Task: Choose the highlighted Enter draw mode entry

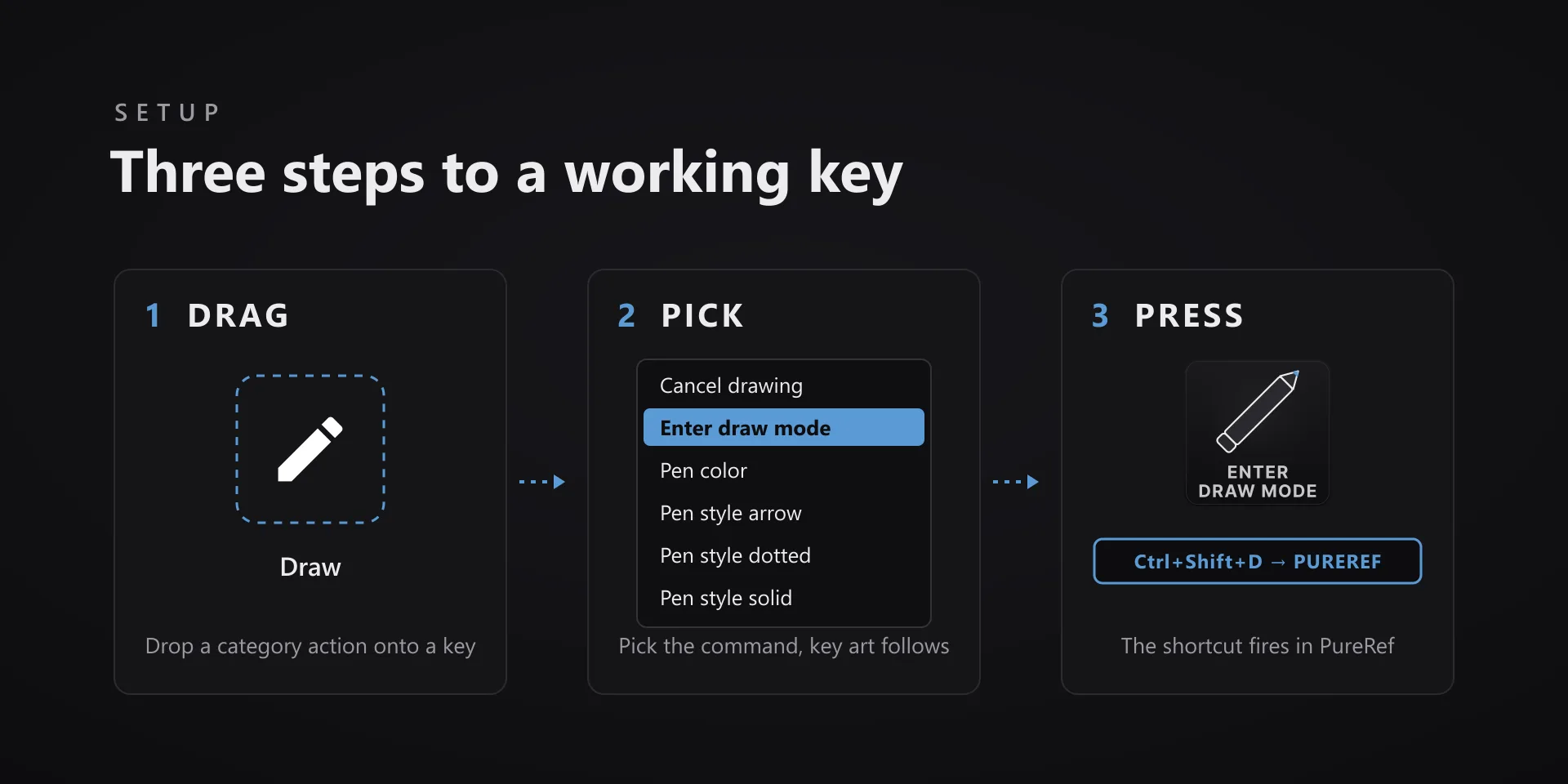Action: pos(784,427)
